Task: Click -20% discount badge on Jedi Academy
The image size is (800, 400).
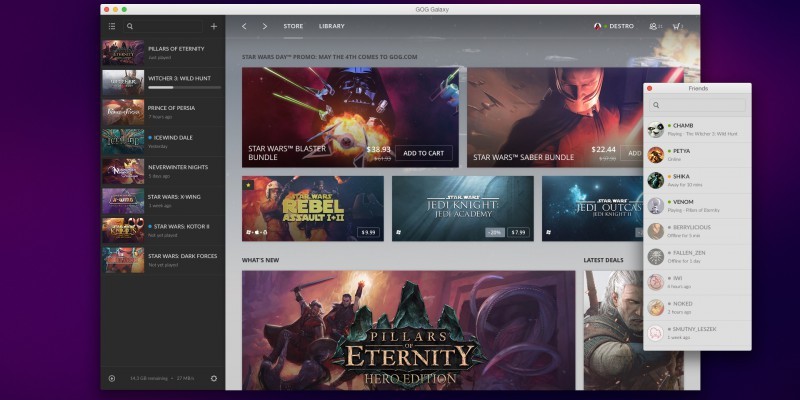Action: [x=495, y=233]
